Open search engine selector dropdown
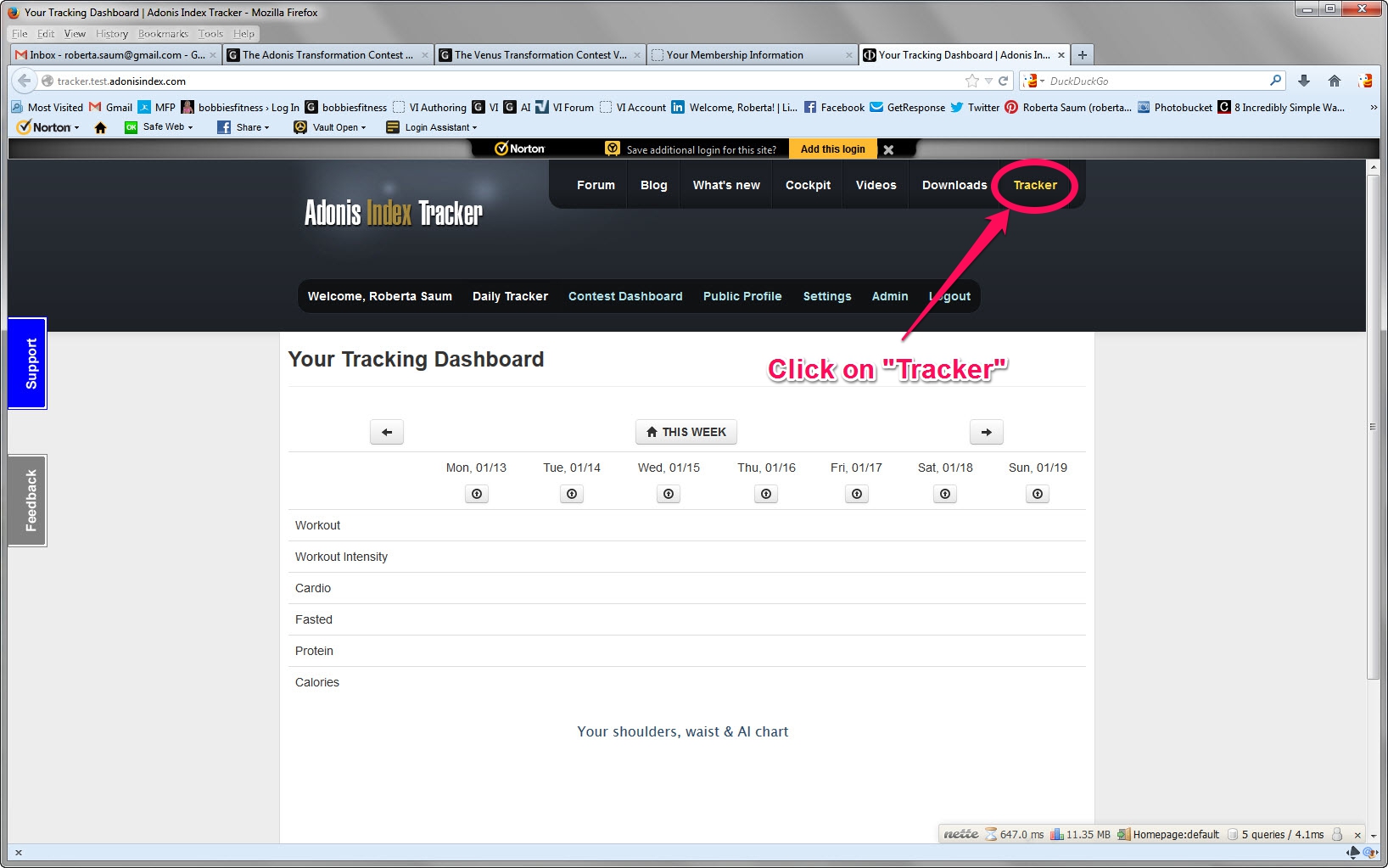Screen dimensions: 1388x868 point(1033,81)
